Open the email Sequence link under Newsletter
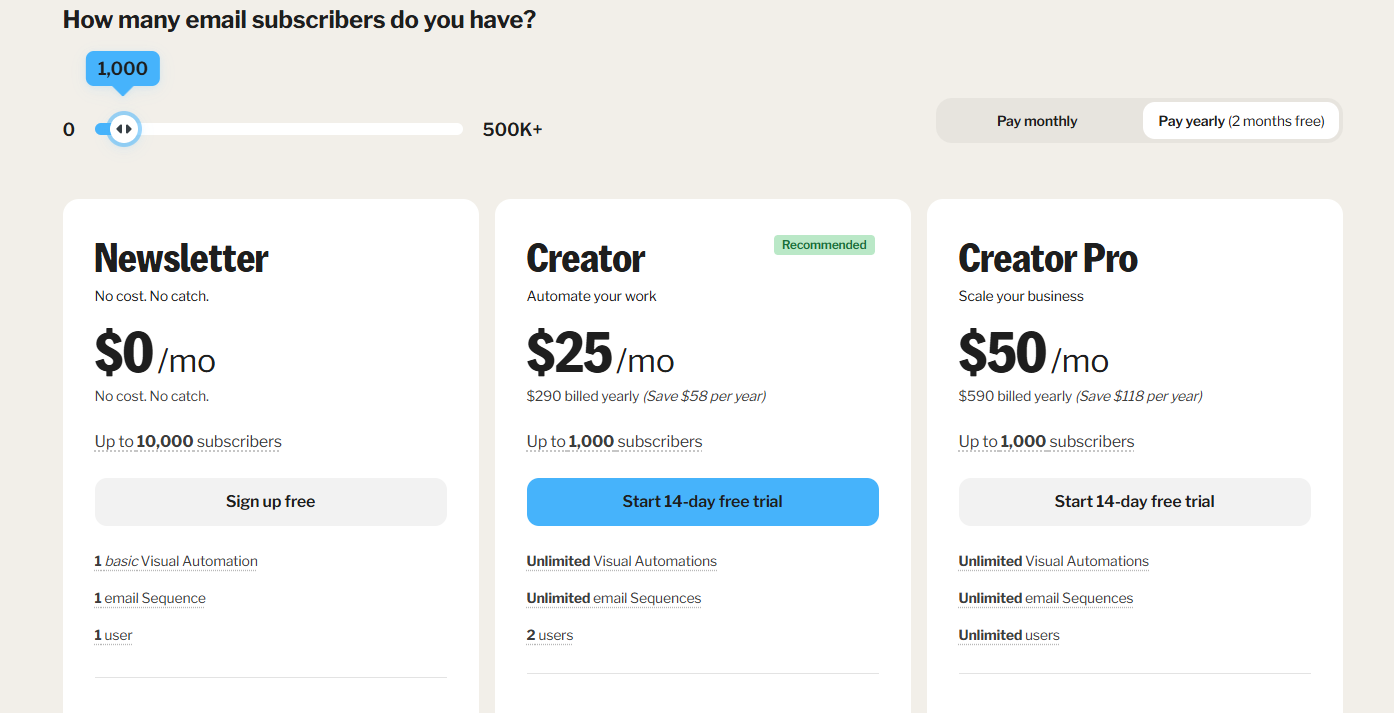 [149, 597]
